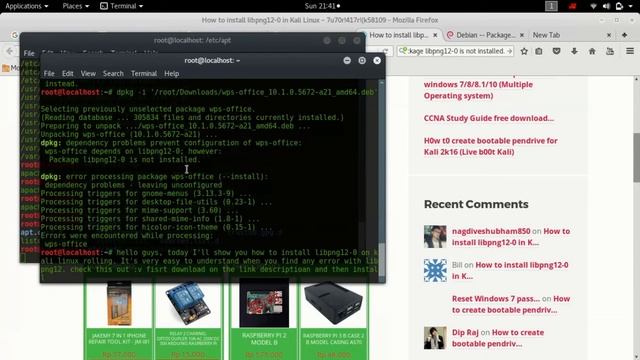
Task: Open windows 7/8/8.1/10 Multiple Operating system link
Action: point(478,90)
